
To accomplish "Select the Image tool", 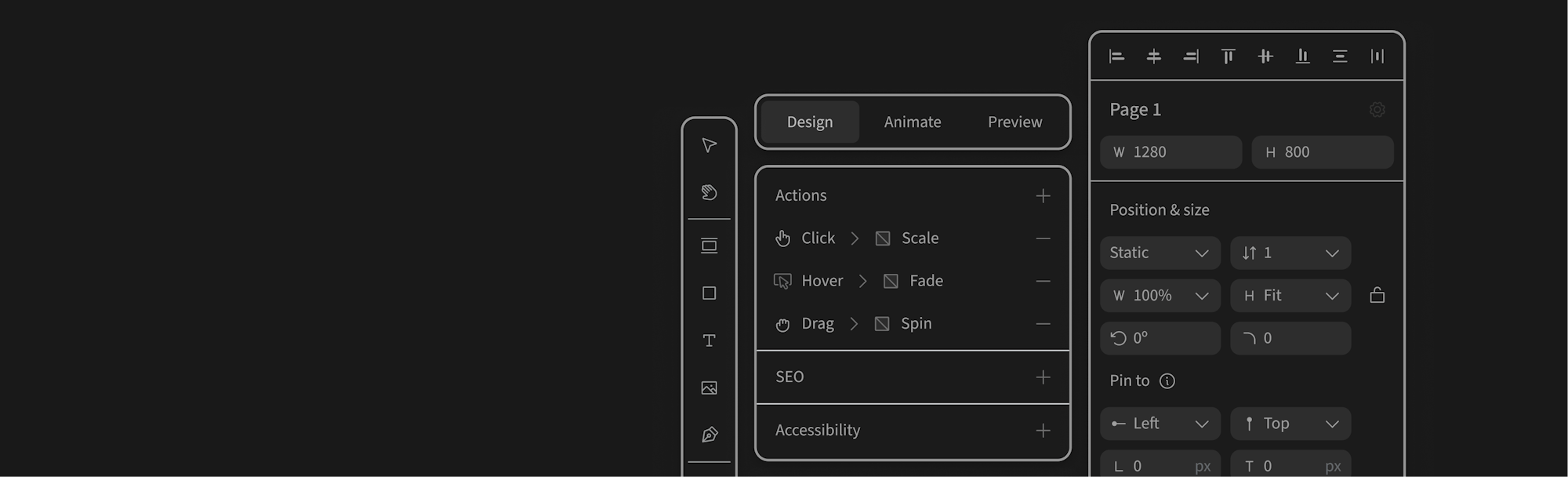I will tap(709, 388).
